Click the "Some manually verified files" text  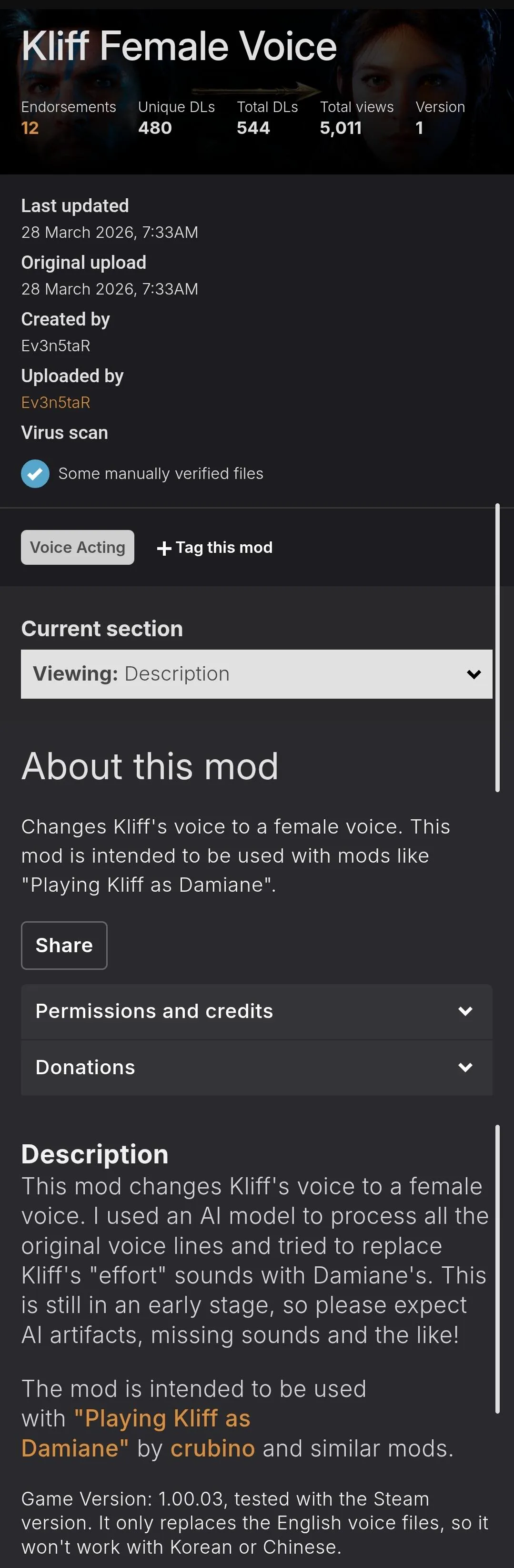[x=161, y=474]
